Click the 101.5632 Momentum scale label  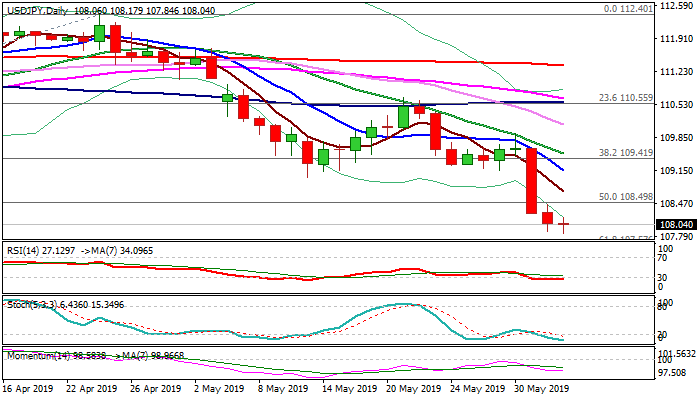(x=679, y=354)
